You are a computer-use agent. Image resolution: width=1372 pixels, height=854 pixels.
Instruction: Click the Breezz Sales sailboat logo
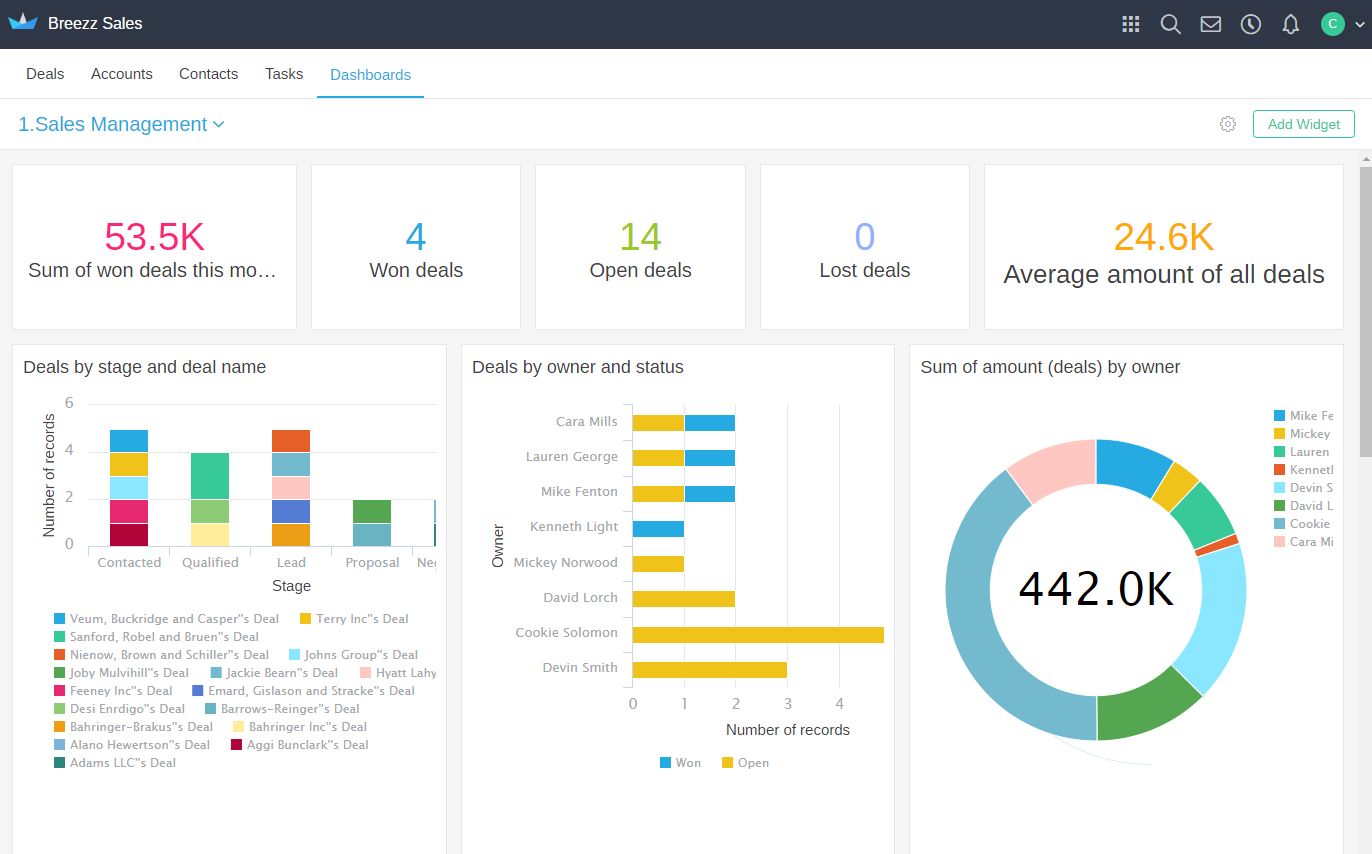pos(23,23)
